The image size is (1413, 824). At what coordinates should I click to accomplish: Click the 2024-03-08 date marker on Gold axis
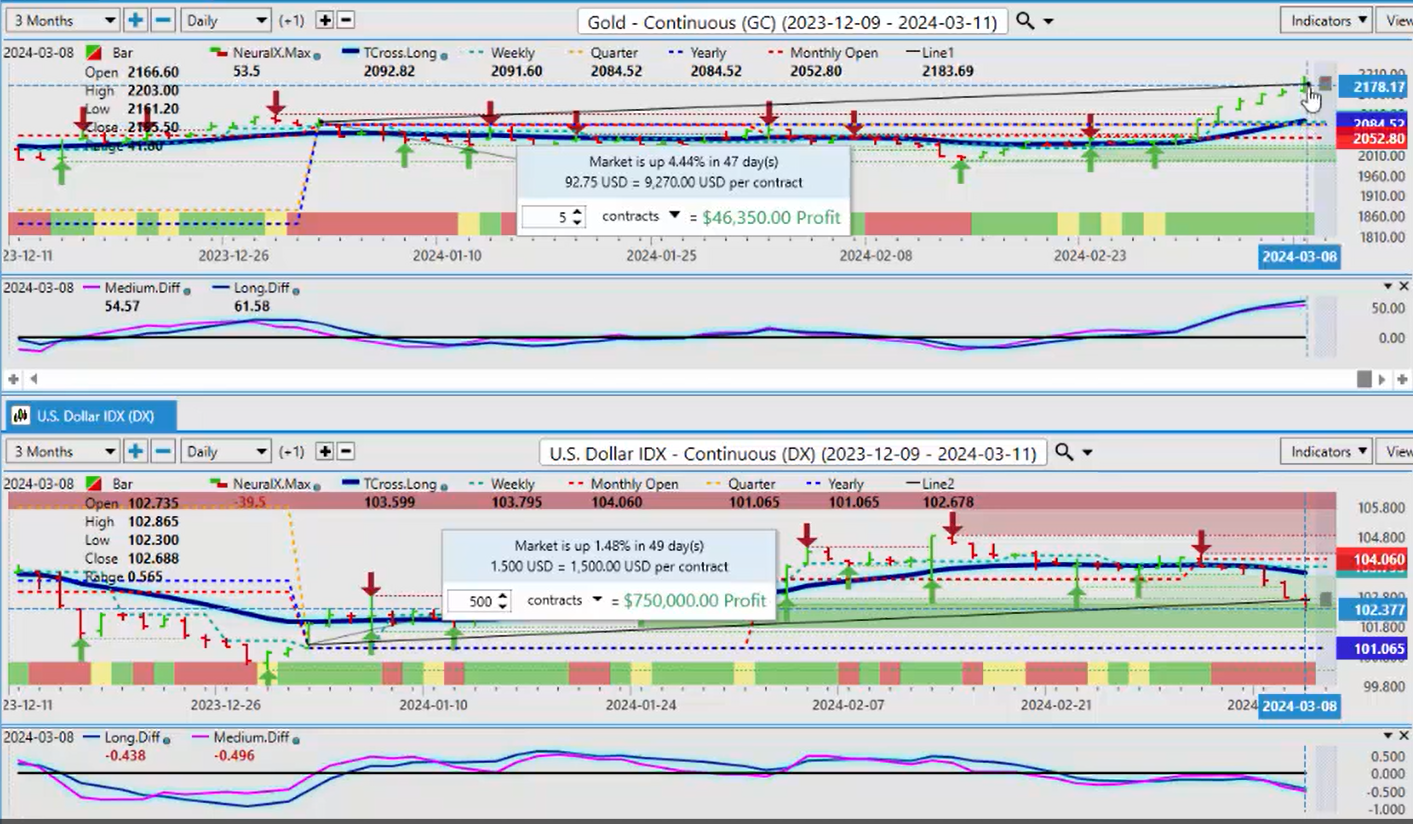tap(1298, 256)
